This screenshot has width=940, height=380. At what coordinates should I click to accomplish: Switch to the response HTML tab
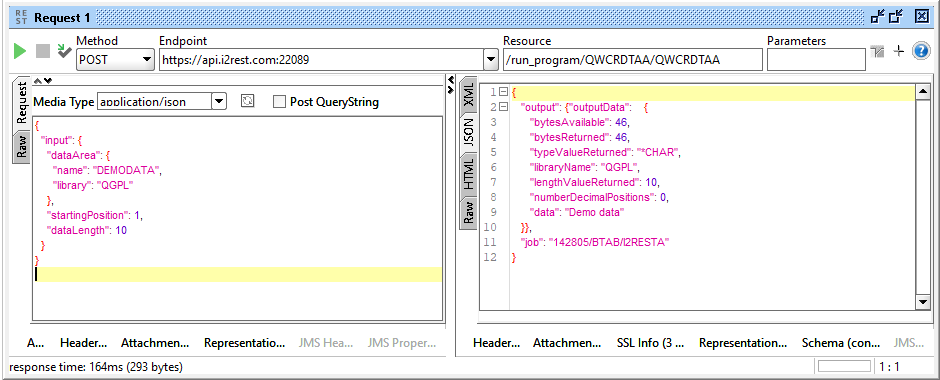click(468, 175)
